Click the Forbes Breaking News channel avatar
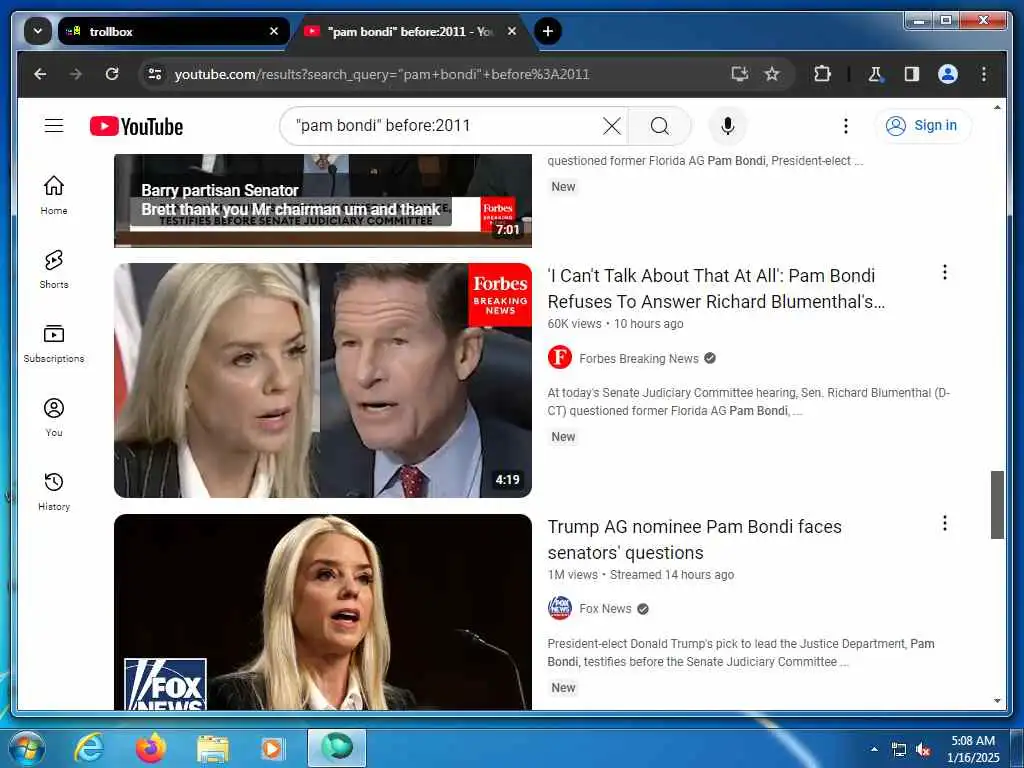Screen dimensions: 1024x768 coord(560,358)
